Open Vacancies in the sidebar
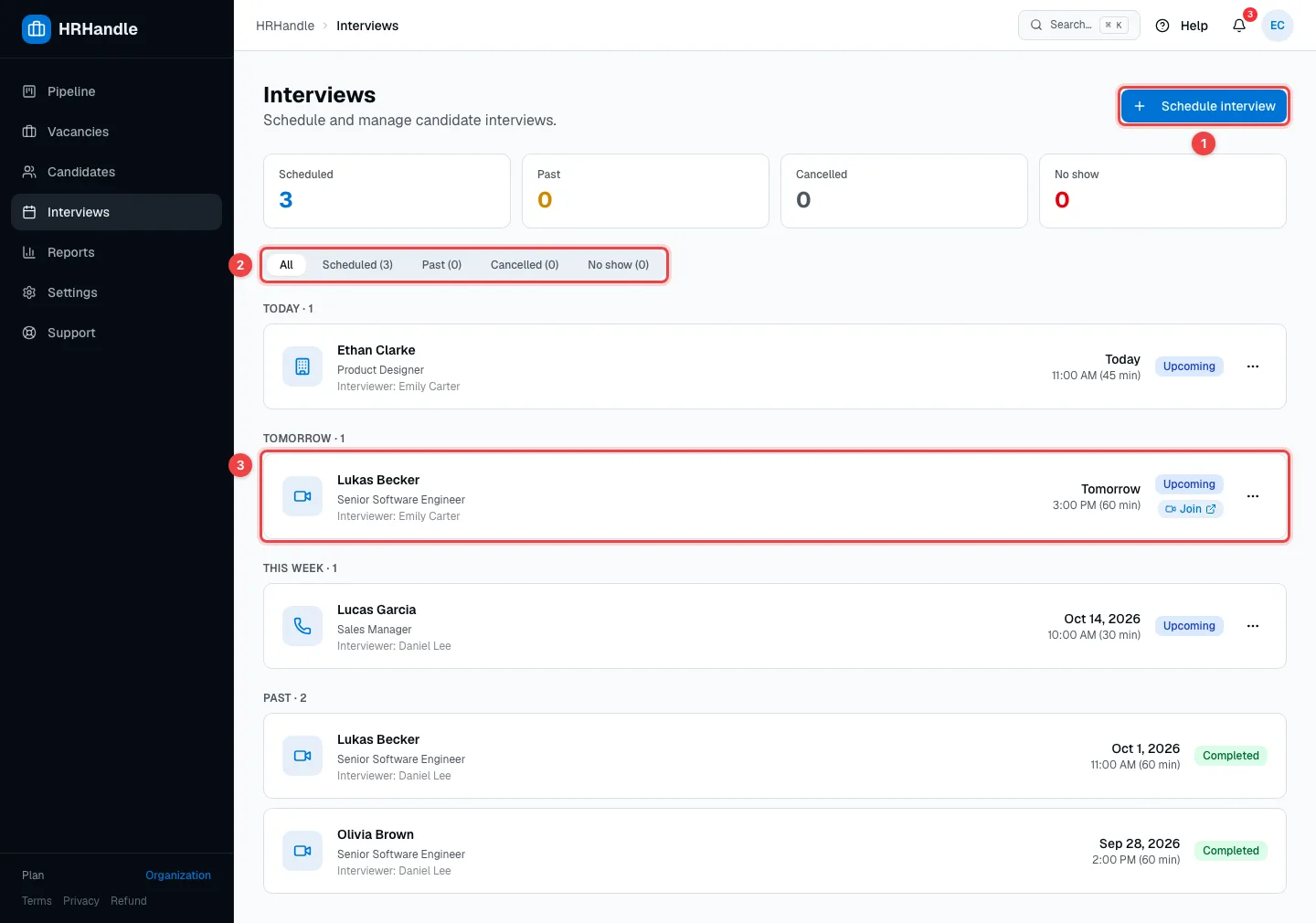 116,132
